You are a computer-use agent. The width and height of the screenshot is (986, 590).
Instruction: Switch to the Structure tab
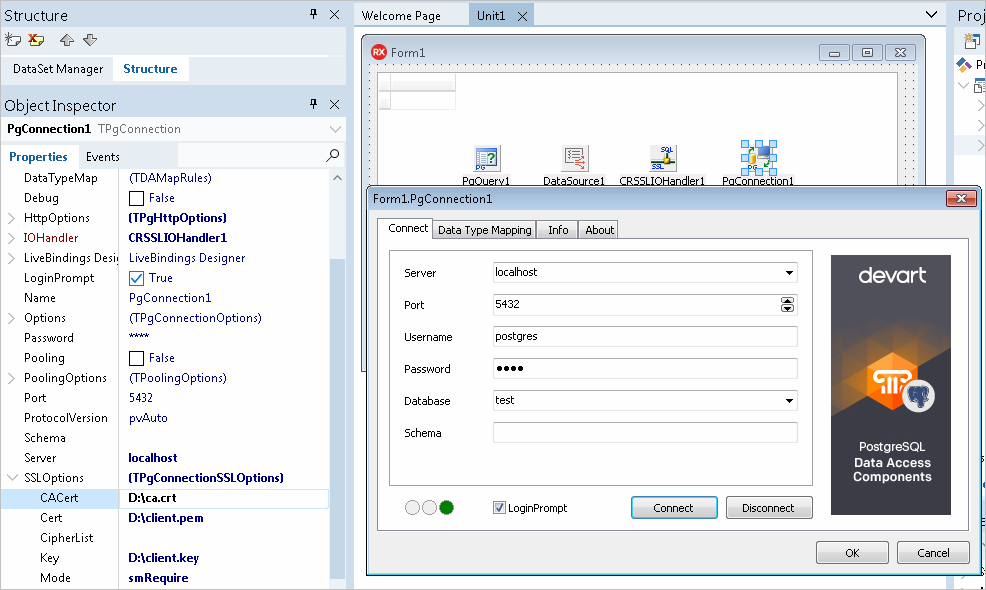coord(150,69)
